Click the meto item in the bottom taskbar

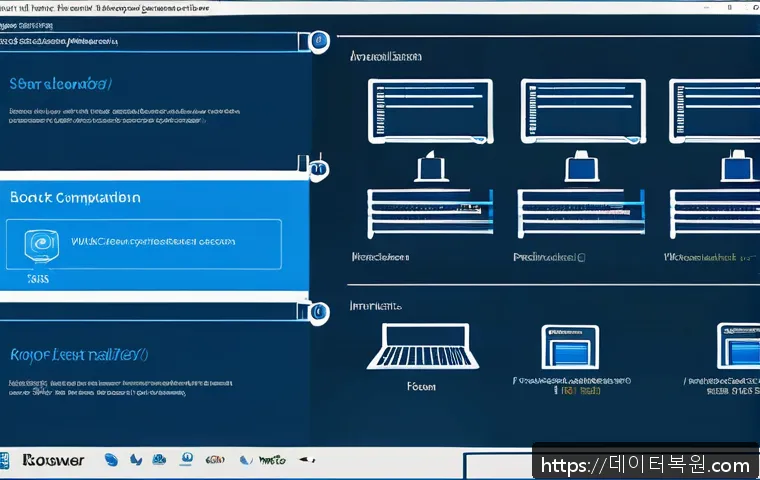pos(271,460)
